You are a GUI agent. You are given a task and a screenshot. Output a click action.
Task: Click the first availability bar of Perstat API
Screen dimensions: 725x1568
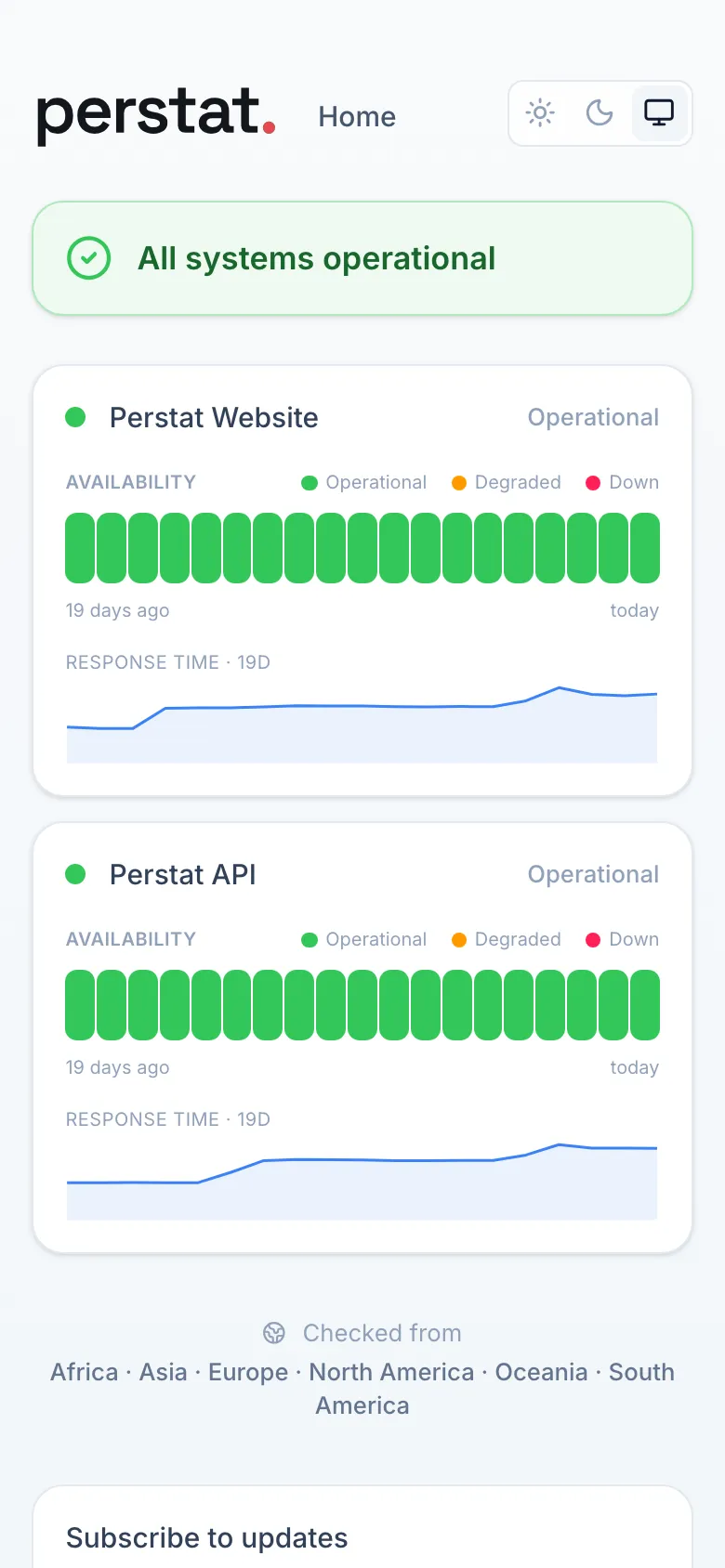[x=80, y=1005]
